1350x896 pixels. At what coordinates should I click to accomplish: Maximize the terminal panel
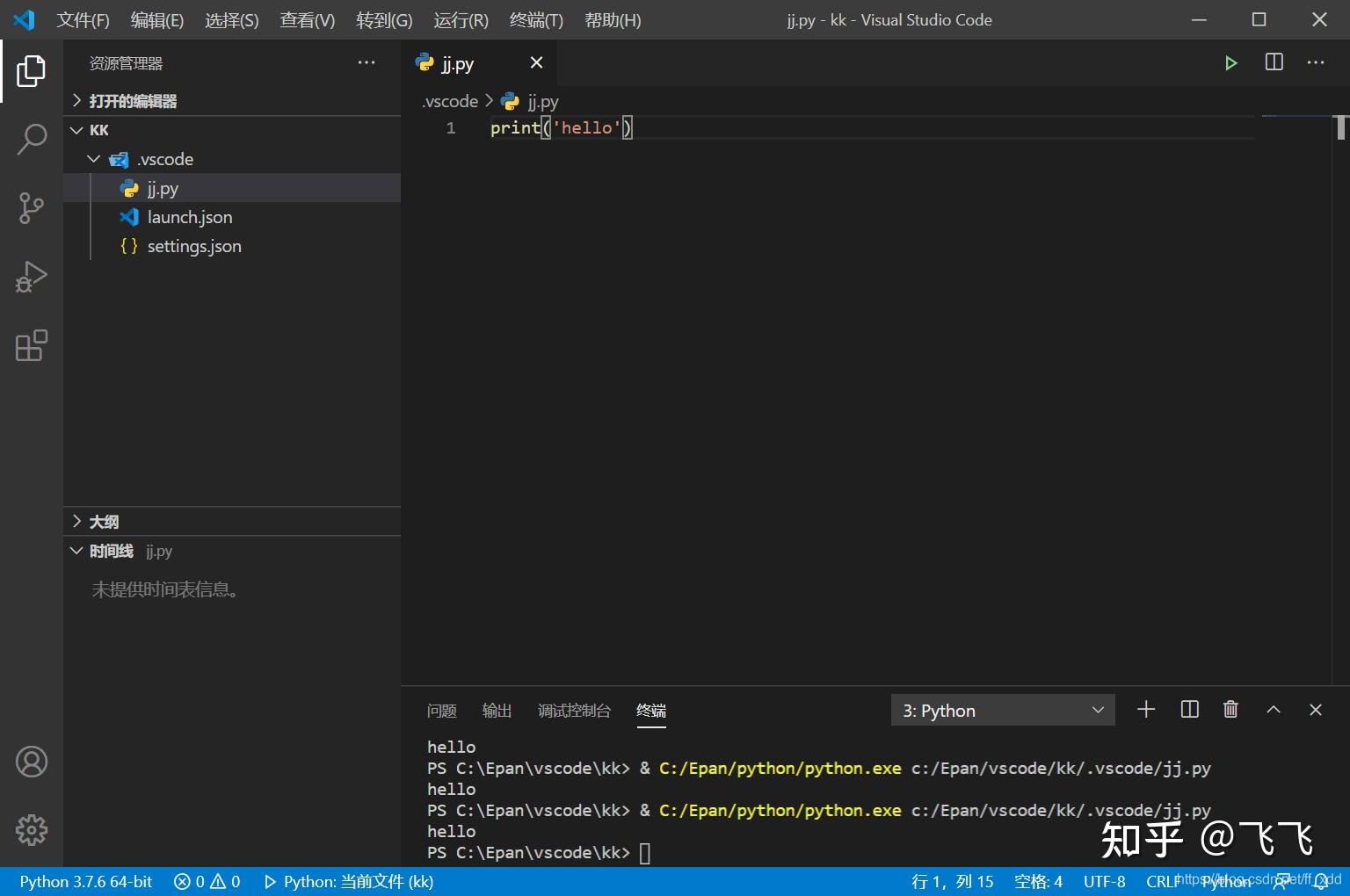click(x=1273, y=709)
